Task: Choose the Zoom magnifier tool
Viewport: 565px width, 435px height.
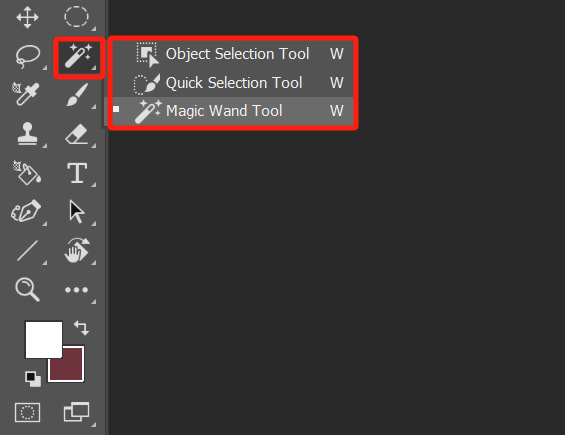Action: [27, 289]
